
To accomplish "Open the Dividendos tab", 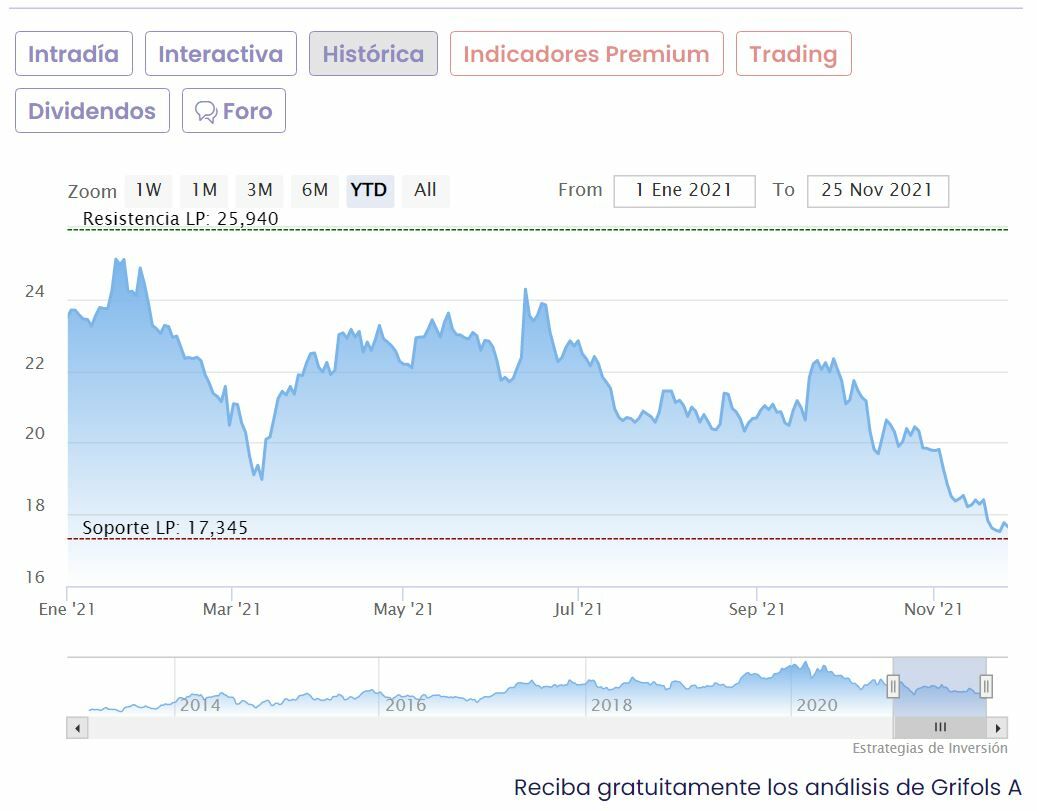I will click(x=92, y=111).
